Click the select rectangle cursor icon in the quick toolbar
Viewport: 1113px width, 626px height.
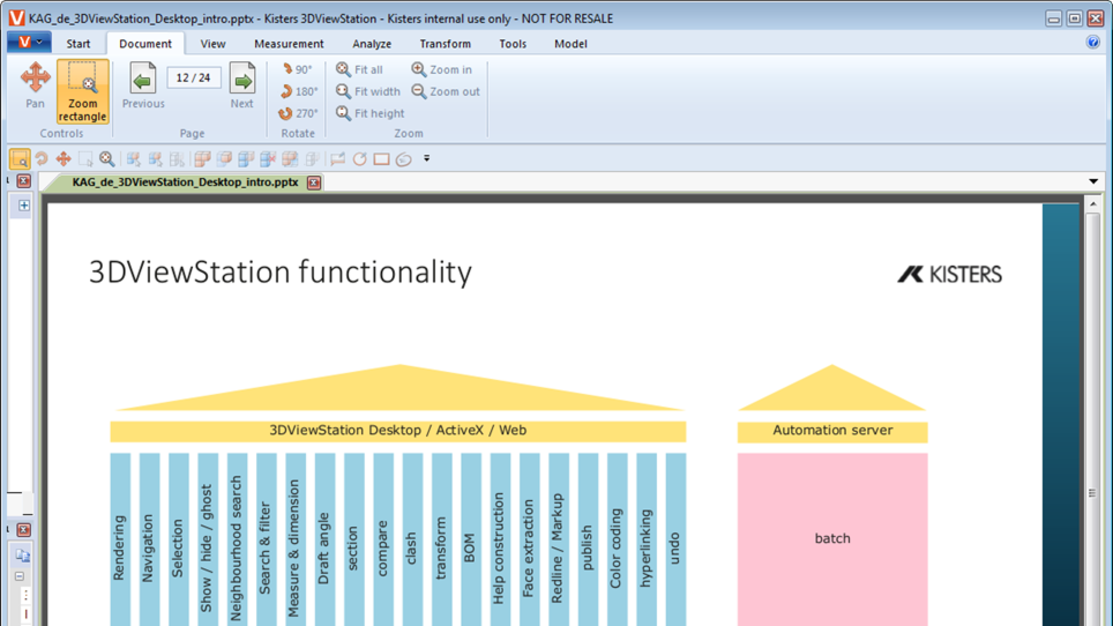click(85, 159)
